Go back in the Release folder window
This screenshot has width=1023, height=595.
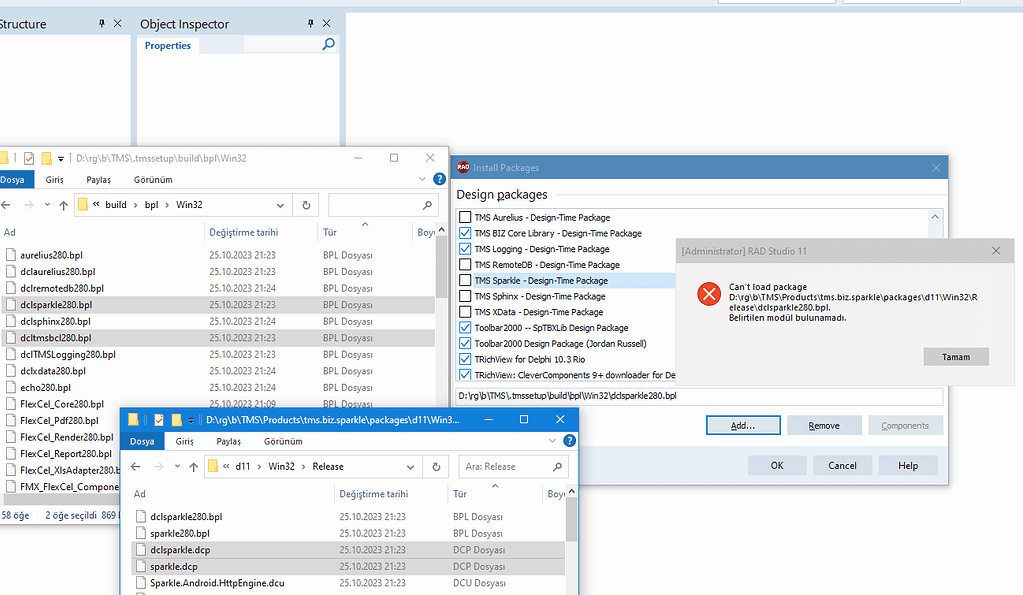coord(135,466)
